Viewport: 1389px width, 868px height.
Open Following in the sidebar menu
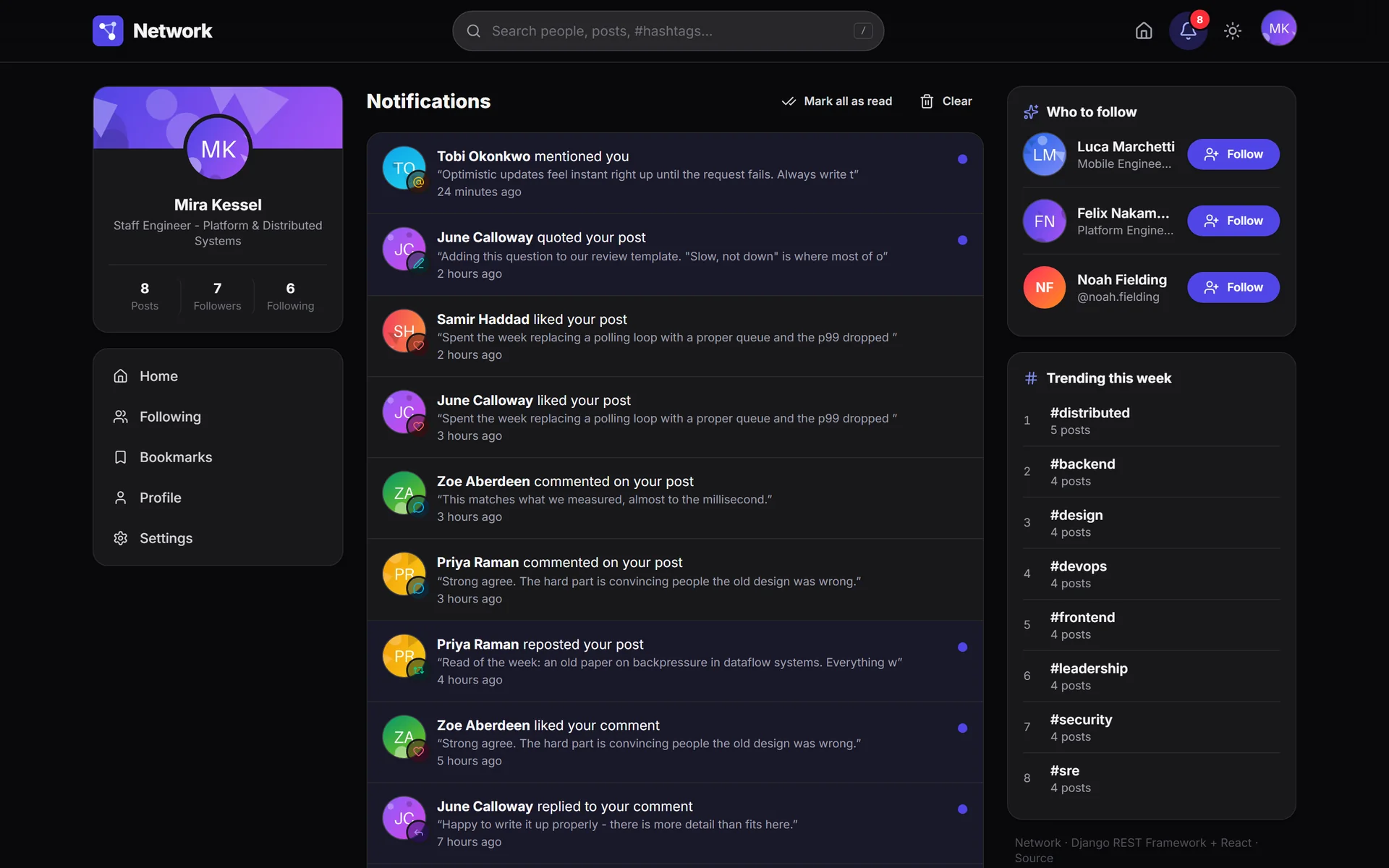218,417
